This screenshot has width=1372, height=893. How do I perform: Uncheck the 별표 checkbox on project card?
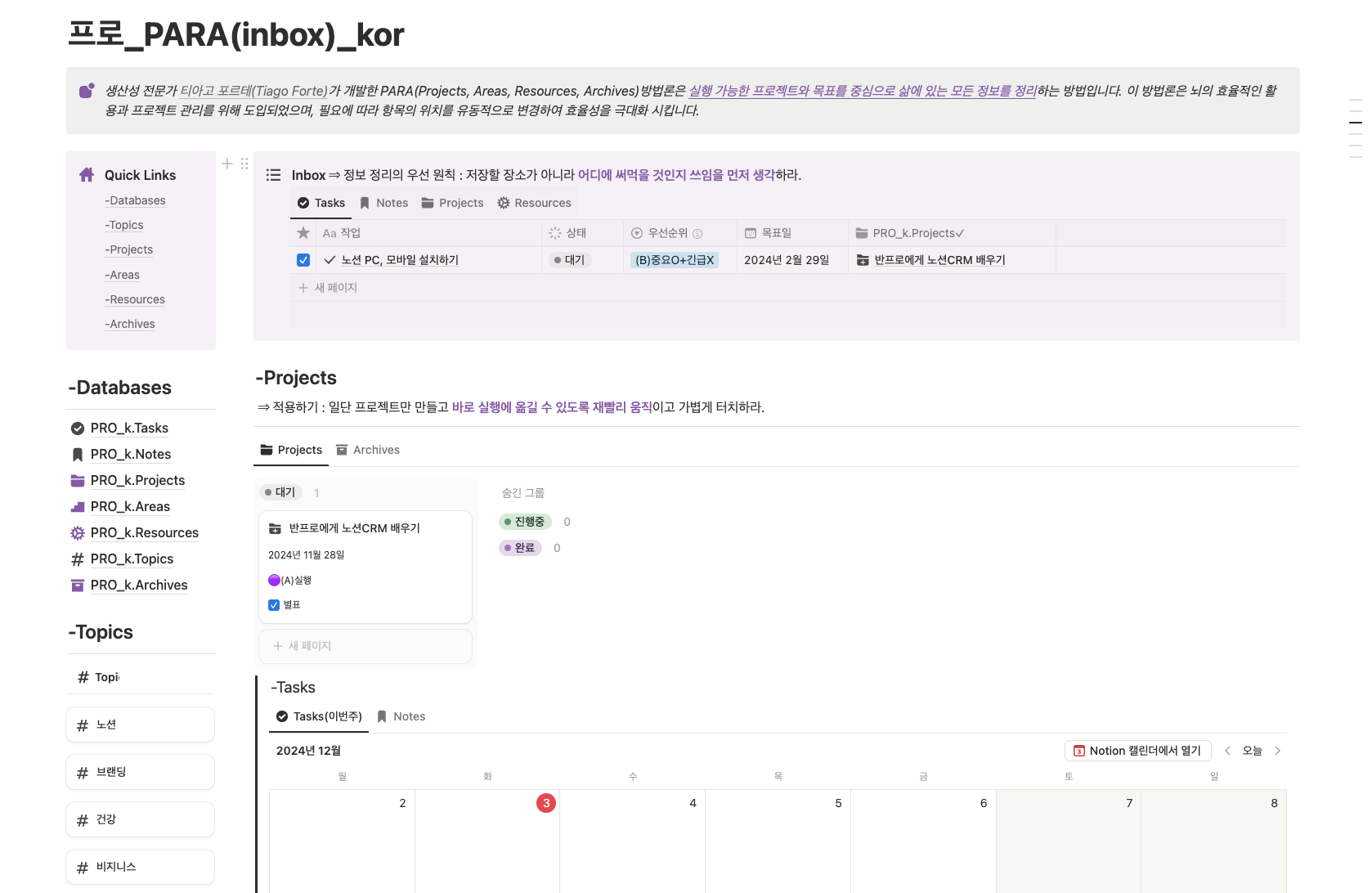pos(274,605)
